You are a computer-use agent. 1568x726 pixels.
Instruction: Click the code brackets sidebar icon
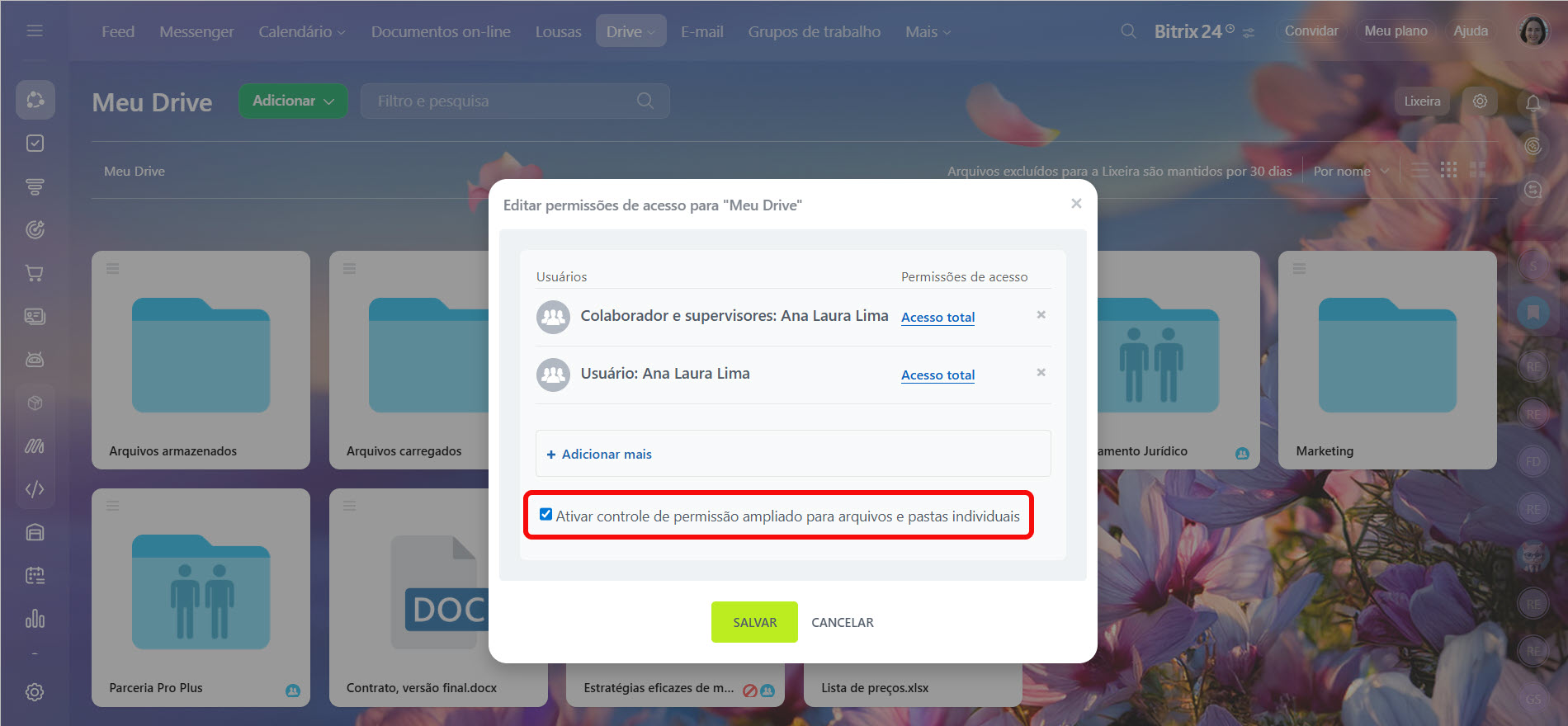coord(35,489)
